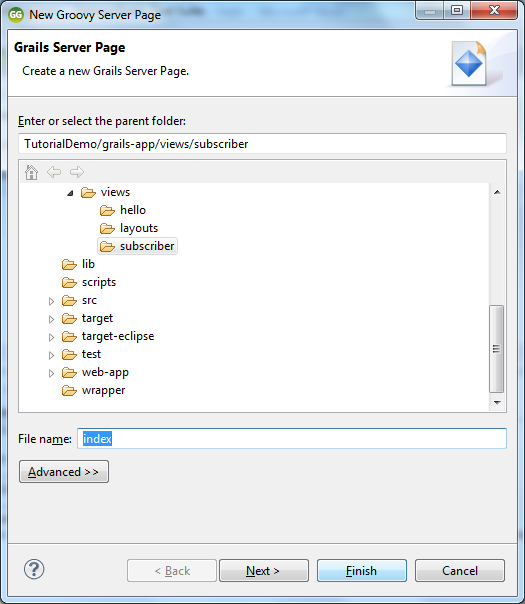525x604 pixels.
Task: Click the hello folder icon
Action: tap(107, 210)
